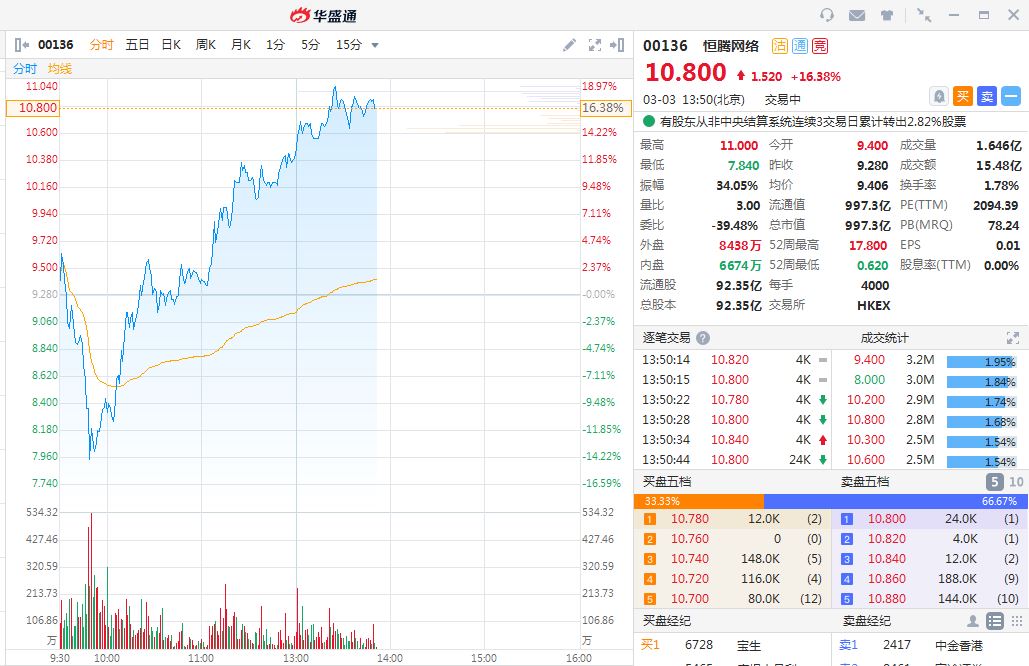Screen dimensions: 1029x666
Task: Switch order book depth to 5 levels
Action: coord(993,482)
